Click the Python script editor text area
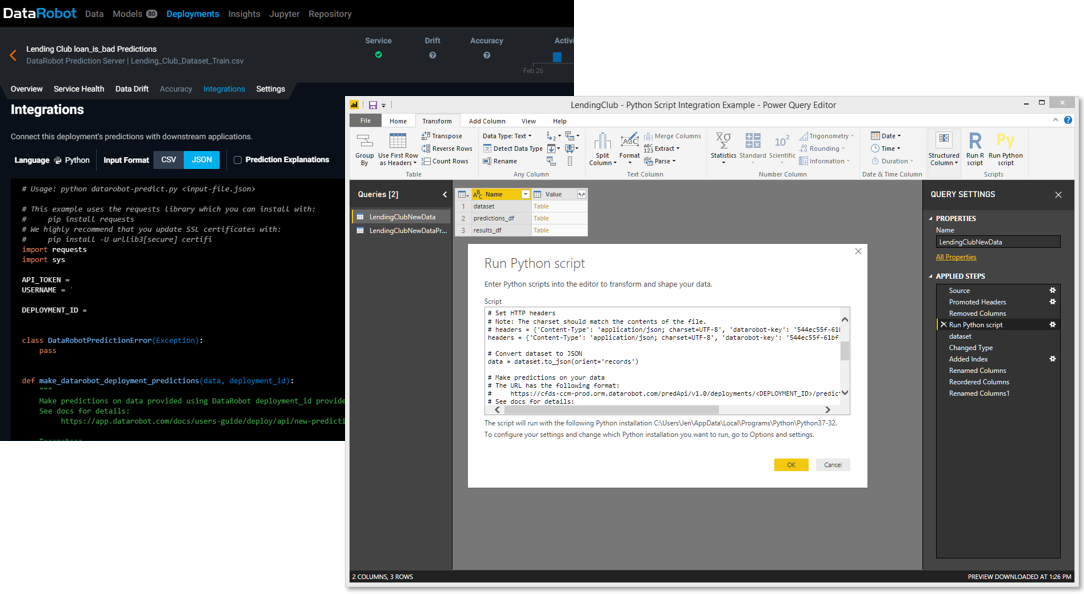The image size is (1084, 594). click(662, 356)
